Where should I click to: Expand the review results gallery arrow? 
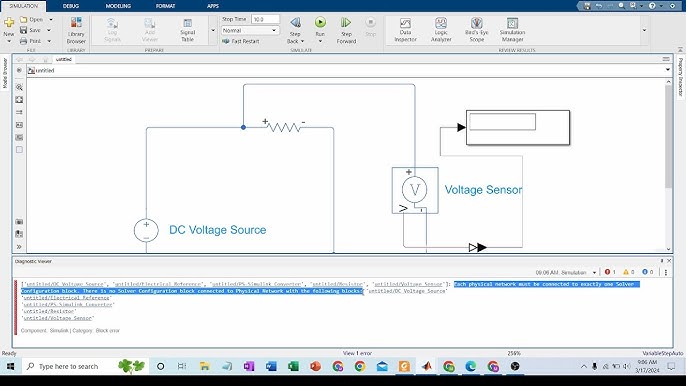pyautogui.click(x=644, y=30)
